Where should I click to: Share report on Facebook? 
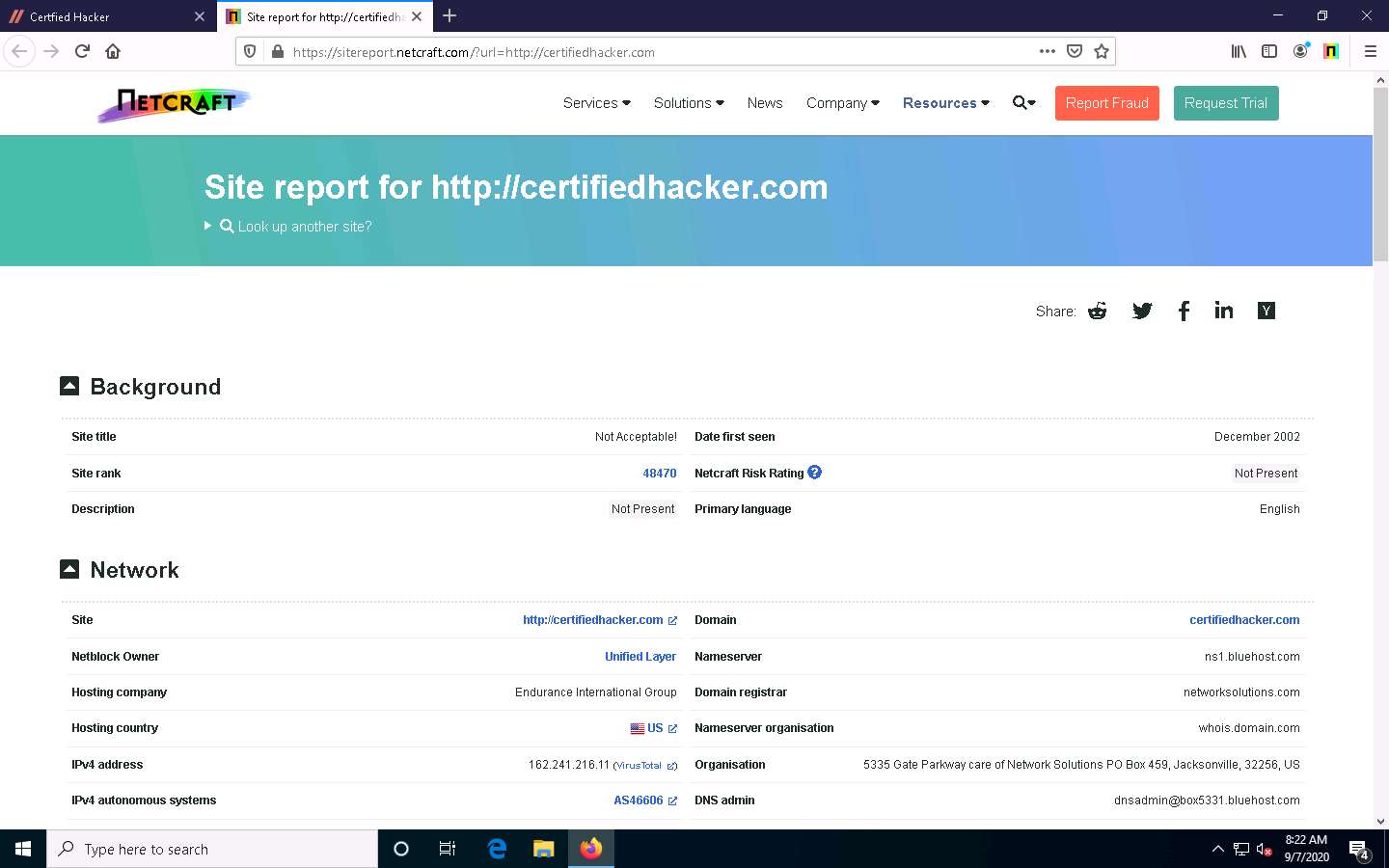pyautogui.click(x=1184, y=311)
